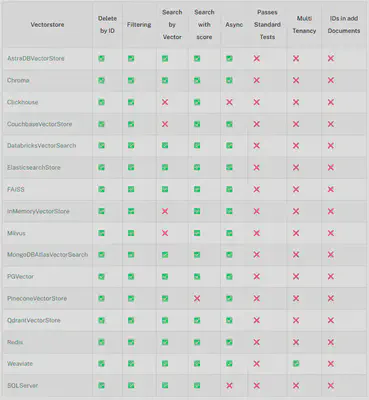
Task: Click the Vectorstore column header
Action: (47, 25)
